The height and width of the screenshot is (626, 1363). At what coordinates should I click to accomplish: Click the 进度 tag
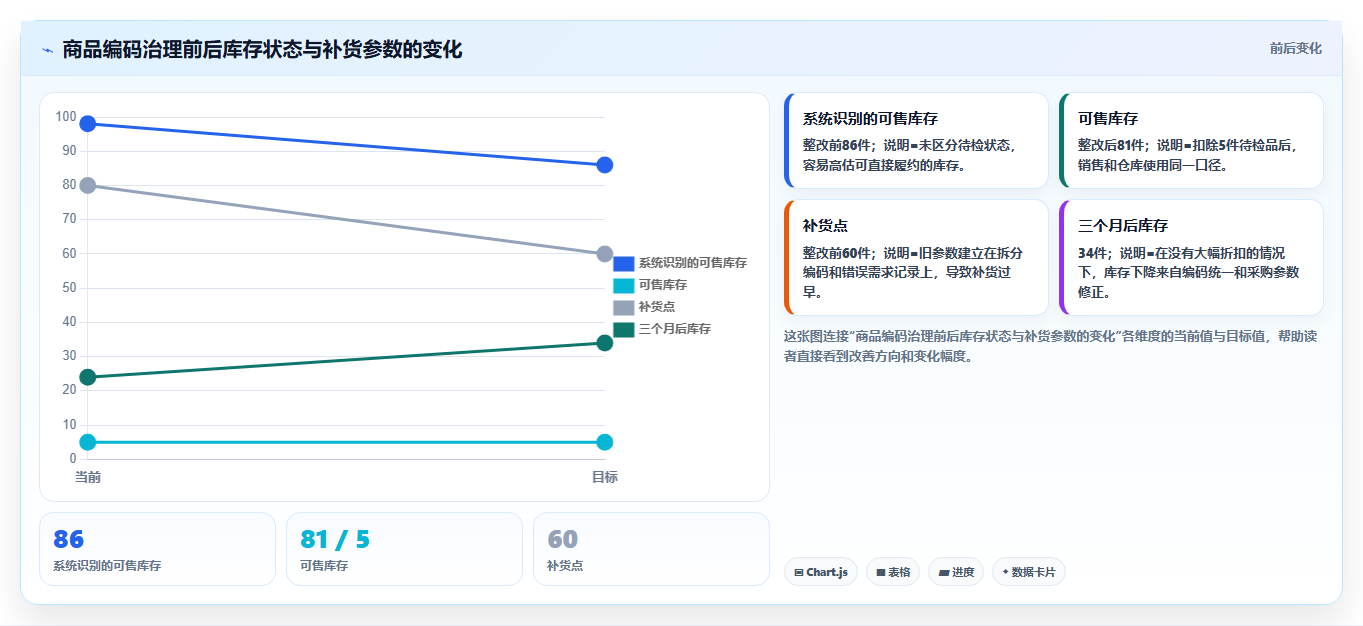coord(956,572)
